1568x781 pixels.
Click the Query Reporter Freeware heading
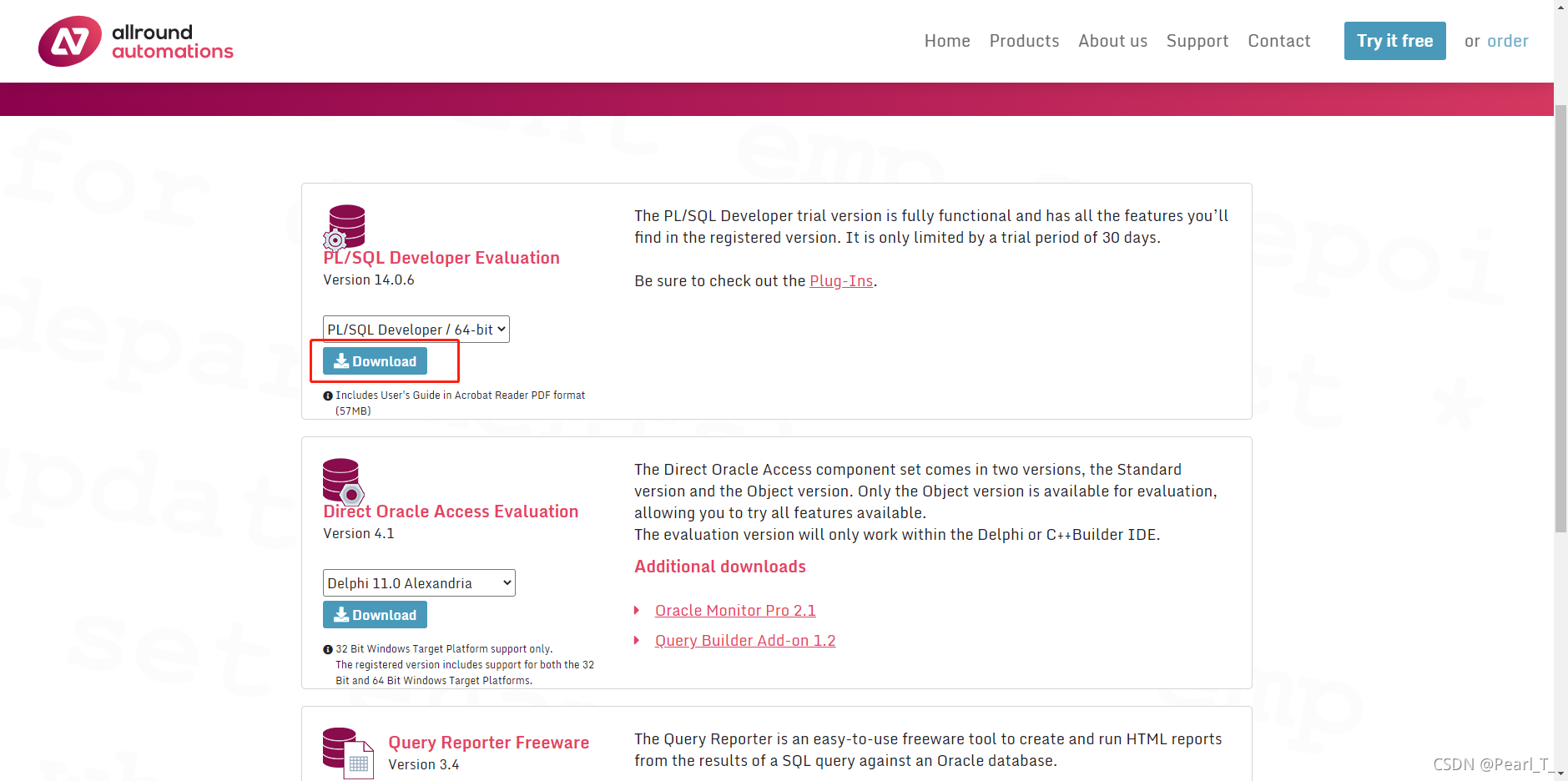click(488, 743)
